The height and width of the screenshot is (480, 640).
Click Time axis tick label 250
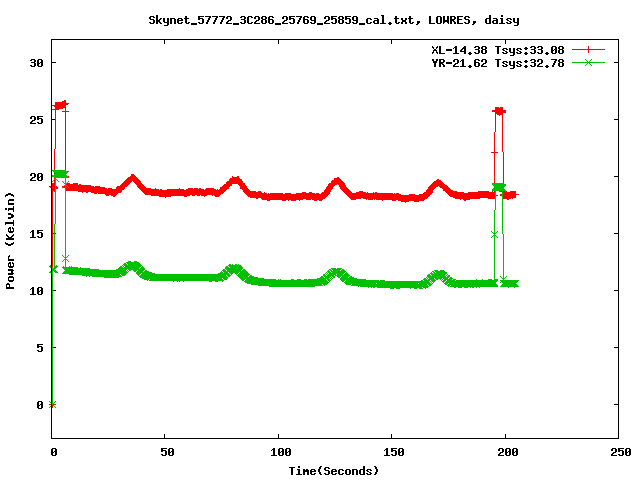point(621,452)
